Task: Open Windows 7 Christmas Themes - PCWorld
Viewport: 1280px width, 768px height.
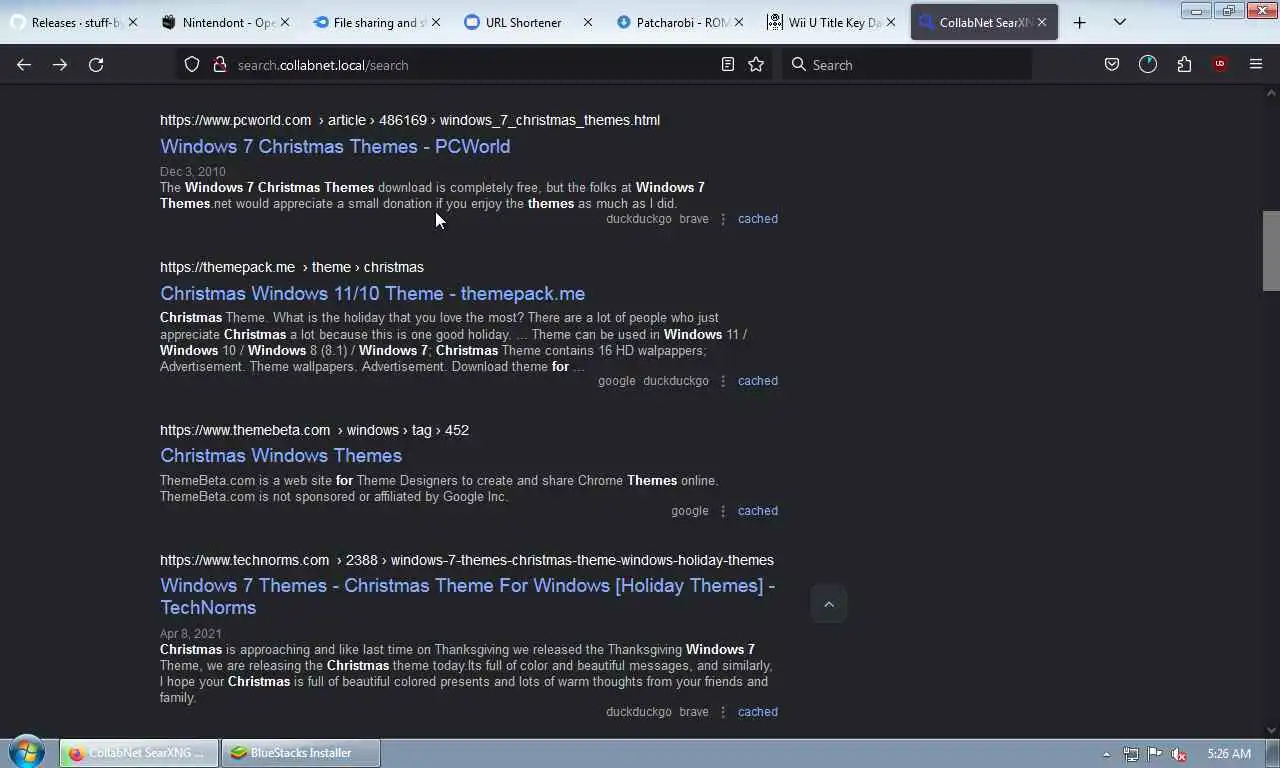Action: click(335, 146)
